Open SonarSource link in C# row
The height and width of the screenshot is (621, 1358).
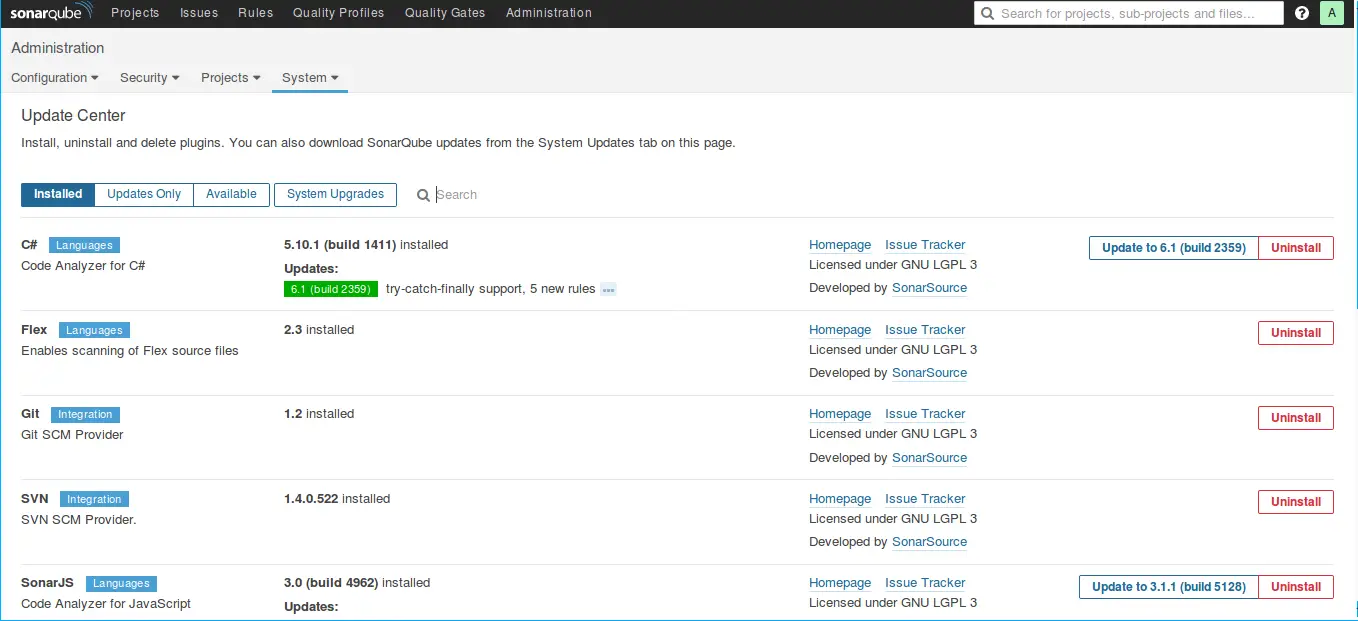(x=929, y=288)
